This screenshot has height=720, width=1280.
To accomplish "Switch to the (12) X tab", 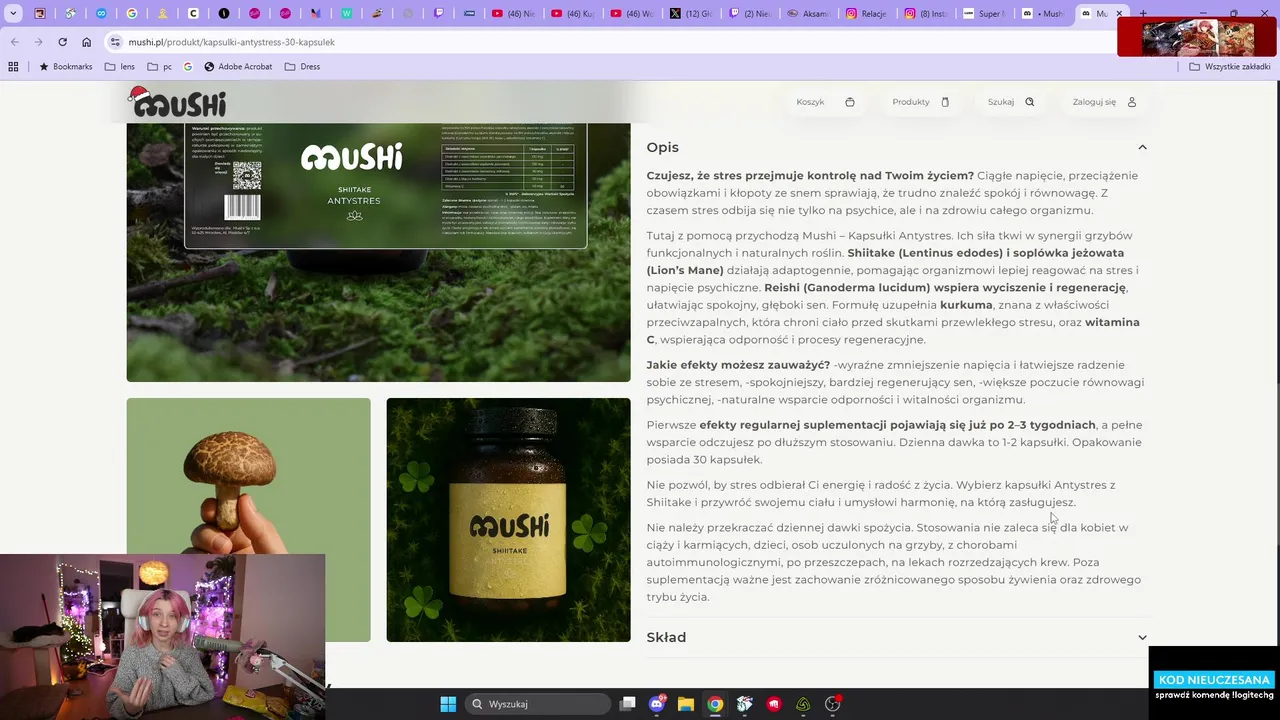I will (691, 14).
